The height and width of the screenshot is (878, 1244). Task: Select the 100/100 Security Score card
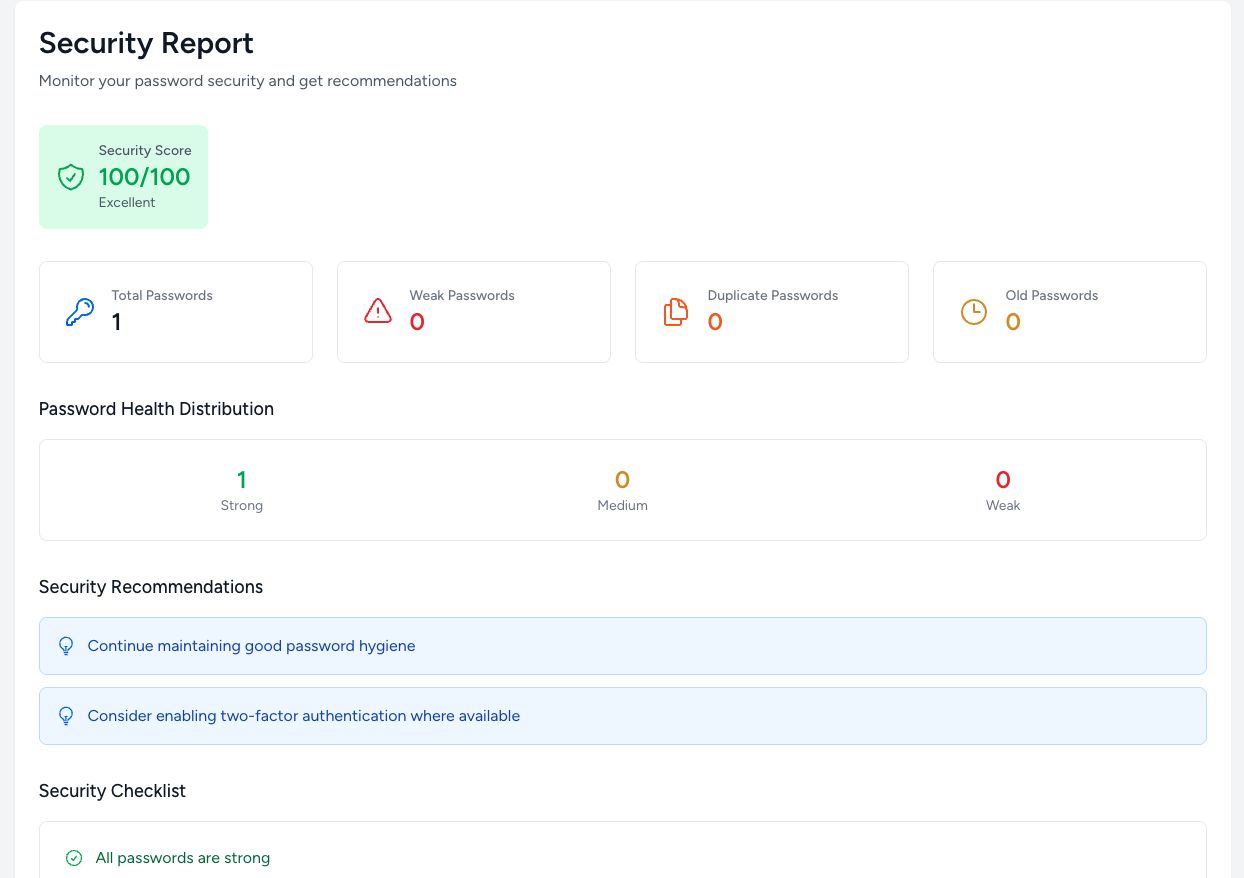coord(123,177)
